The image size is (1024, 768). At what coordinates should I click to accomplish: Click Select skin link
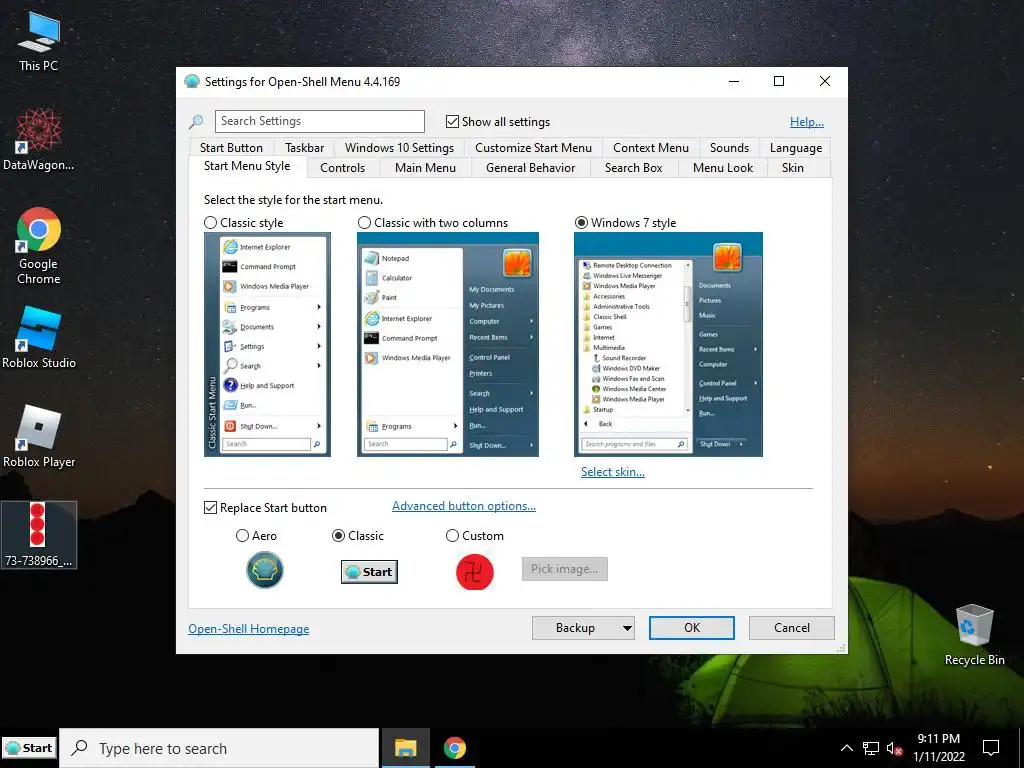(613, 472)
